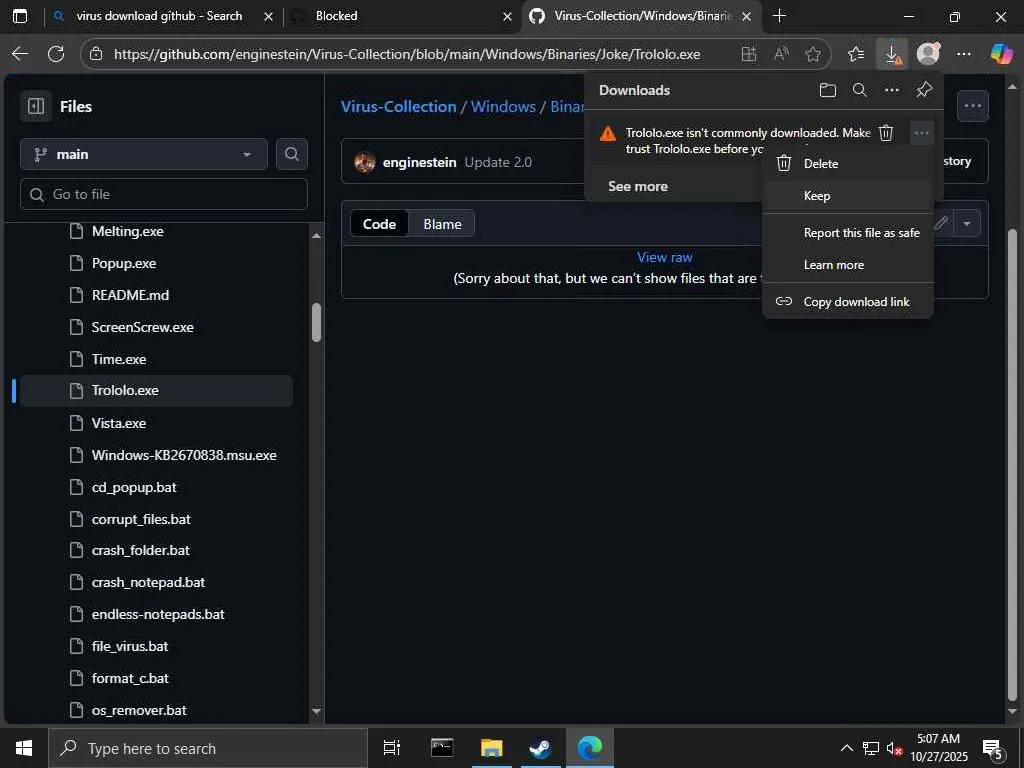The width and height of the screenshot is (1024, 768).
Task: Switch to the Code view
Action: (x=379, y=224)
